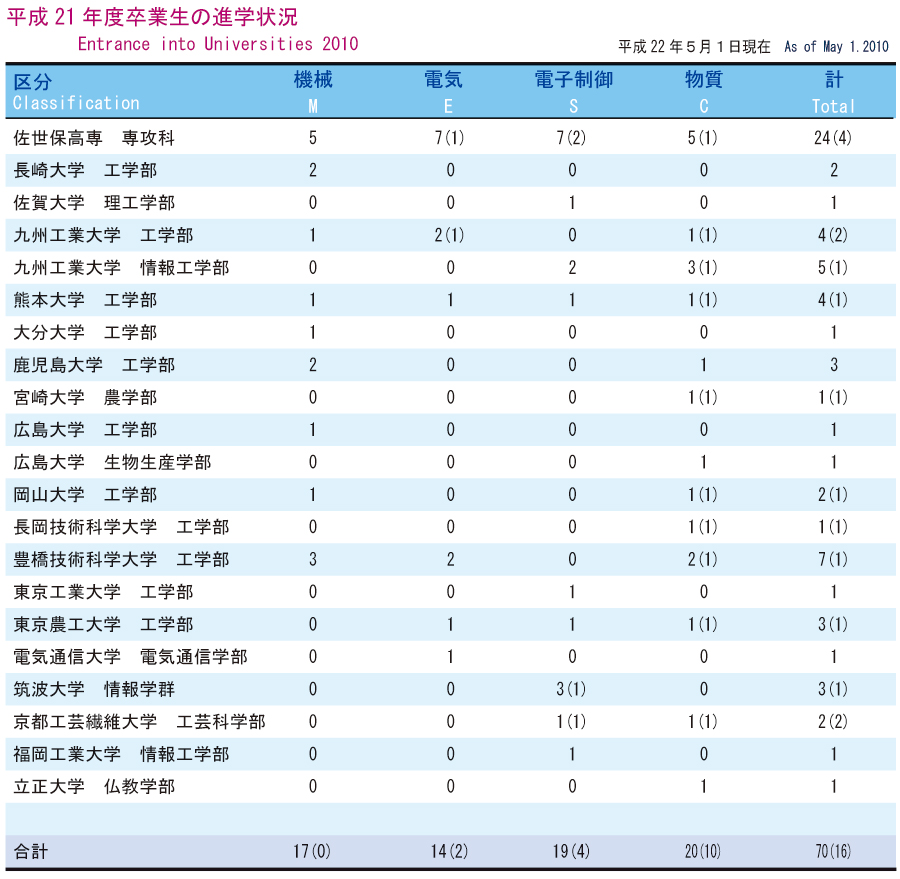Click the 電子制御 grand total 19(4)
The width and height of the screenshot is (900, 879).
571,851
